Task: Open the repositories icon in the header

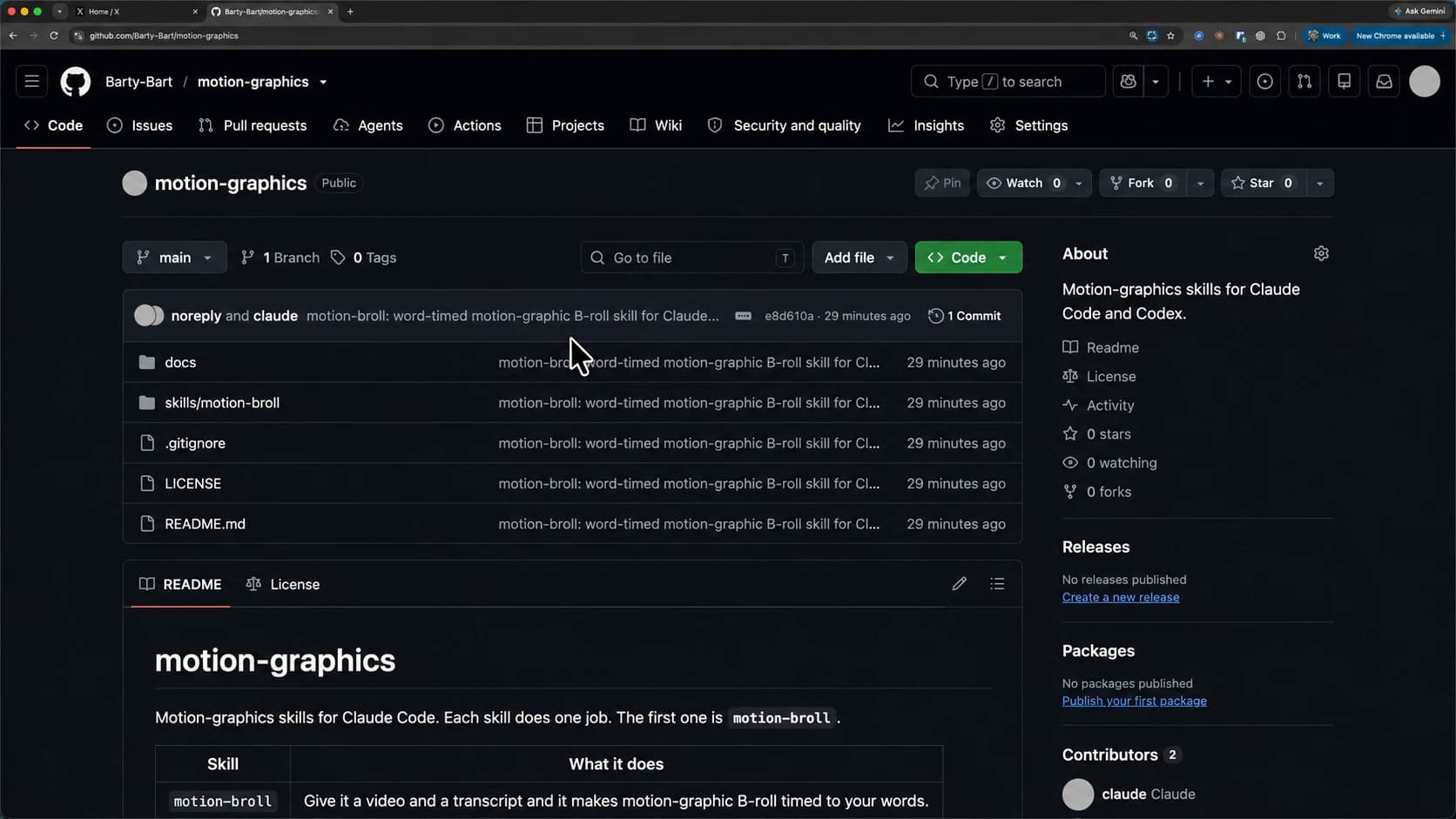Action: tap(1344, 82)
